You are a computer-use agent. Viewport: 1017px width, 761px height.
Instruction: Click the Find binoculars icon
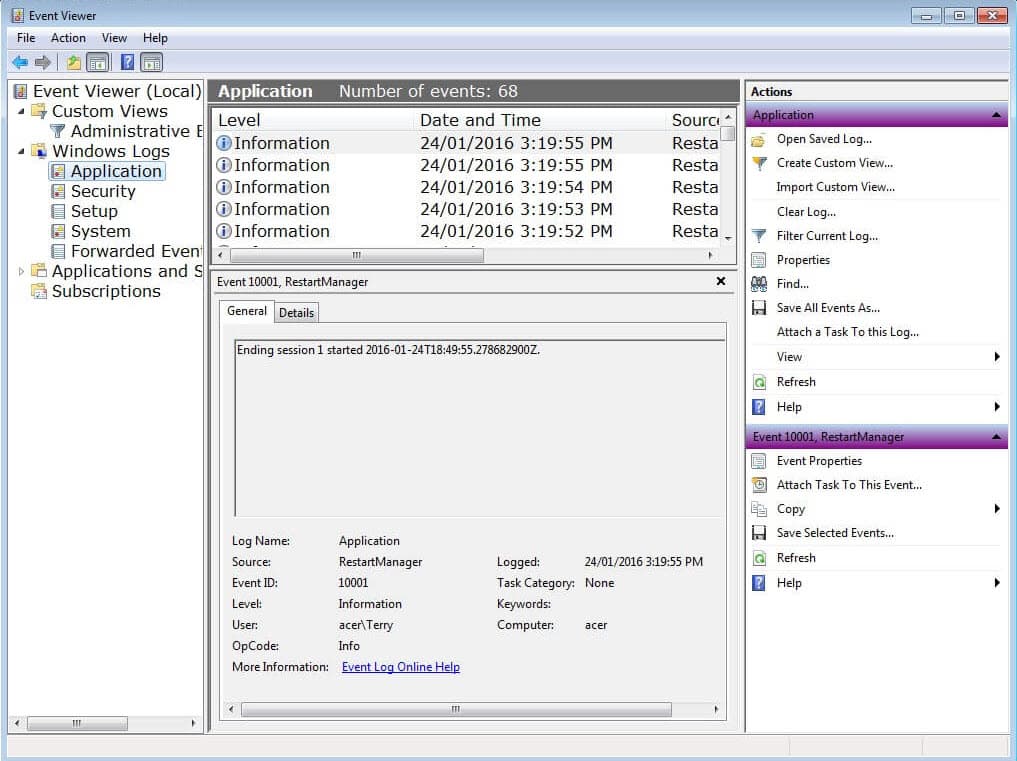(758, 284)
